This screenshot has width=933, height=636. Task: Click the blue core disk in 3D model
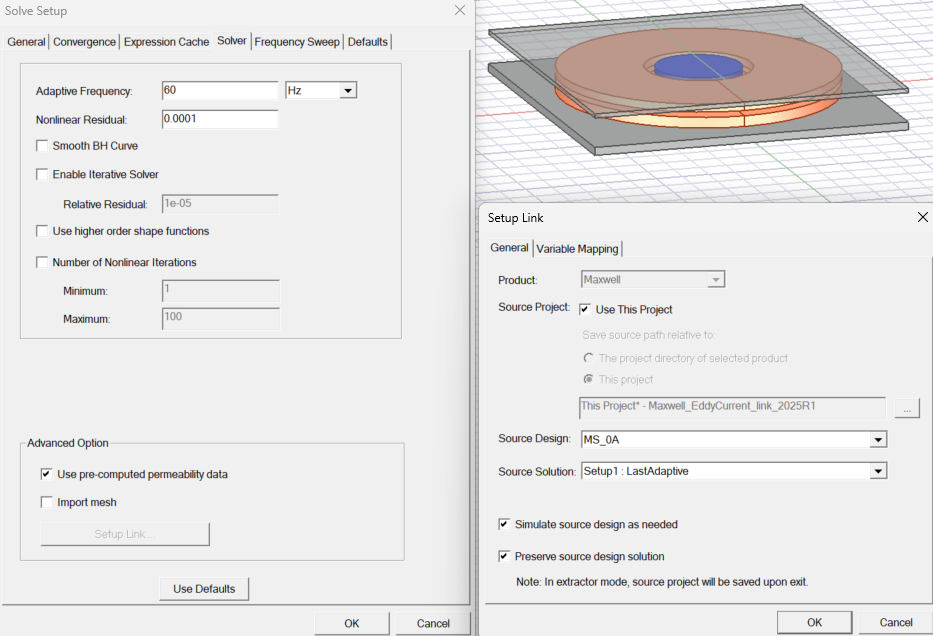pos(699,67)
